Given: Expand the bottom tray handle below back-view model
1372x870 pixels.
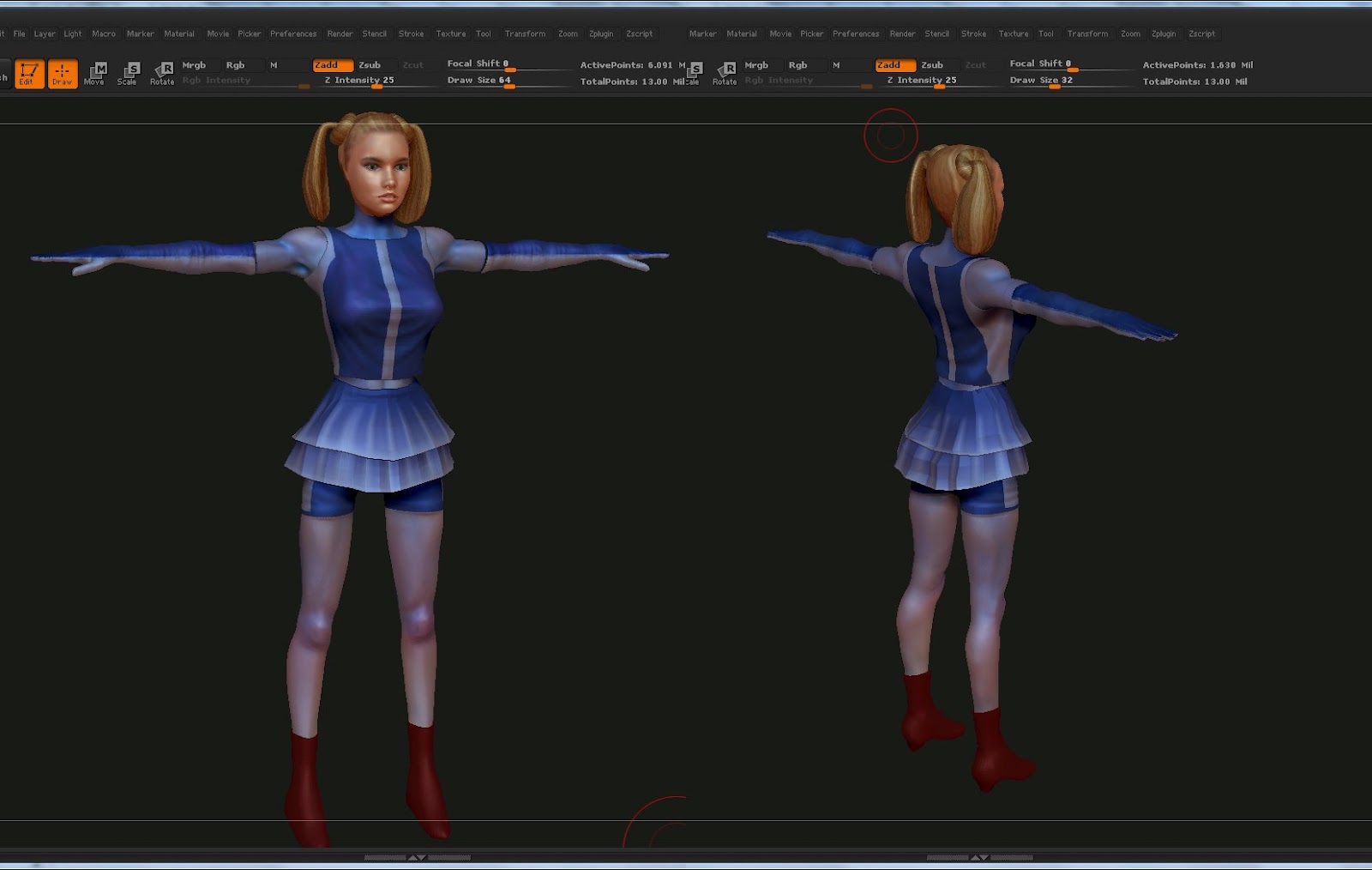Looking at the screenshot, I should [x=979, y=857].
